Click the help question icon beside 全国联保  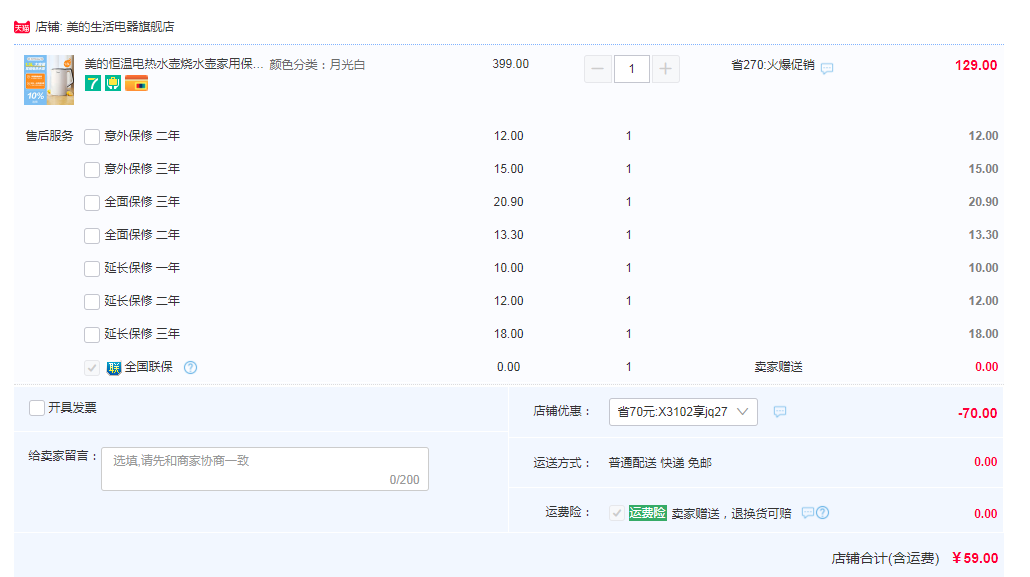[x=190, y=367]
